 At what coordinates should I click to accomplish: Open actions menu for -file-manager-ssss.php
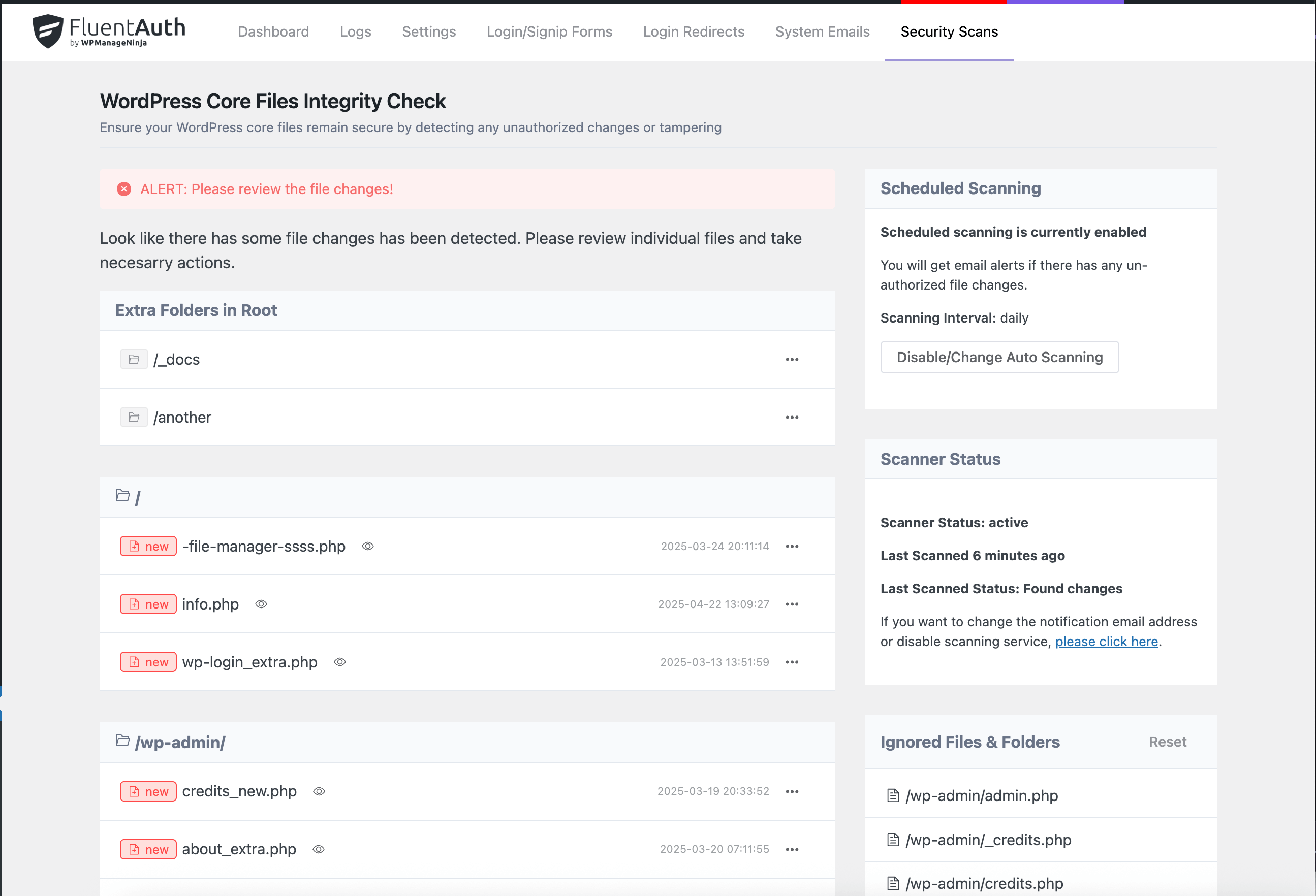click(x=792, y=546)
